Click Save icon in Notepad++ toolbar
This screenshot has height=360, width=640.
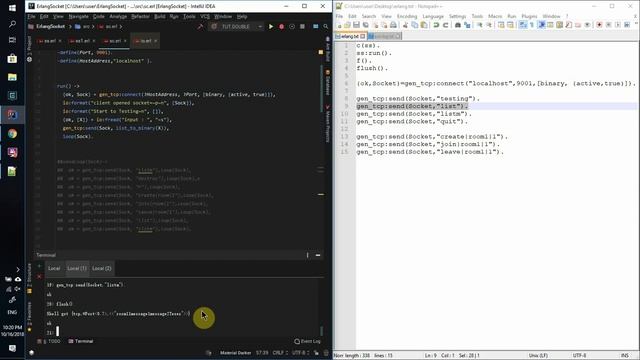356,25
